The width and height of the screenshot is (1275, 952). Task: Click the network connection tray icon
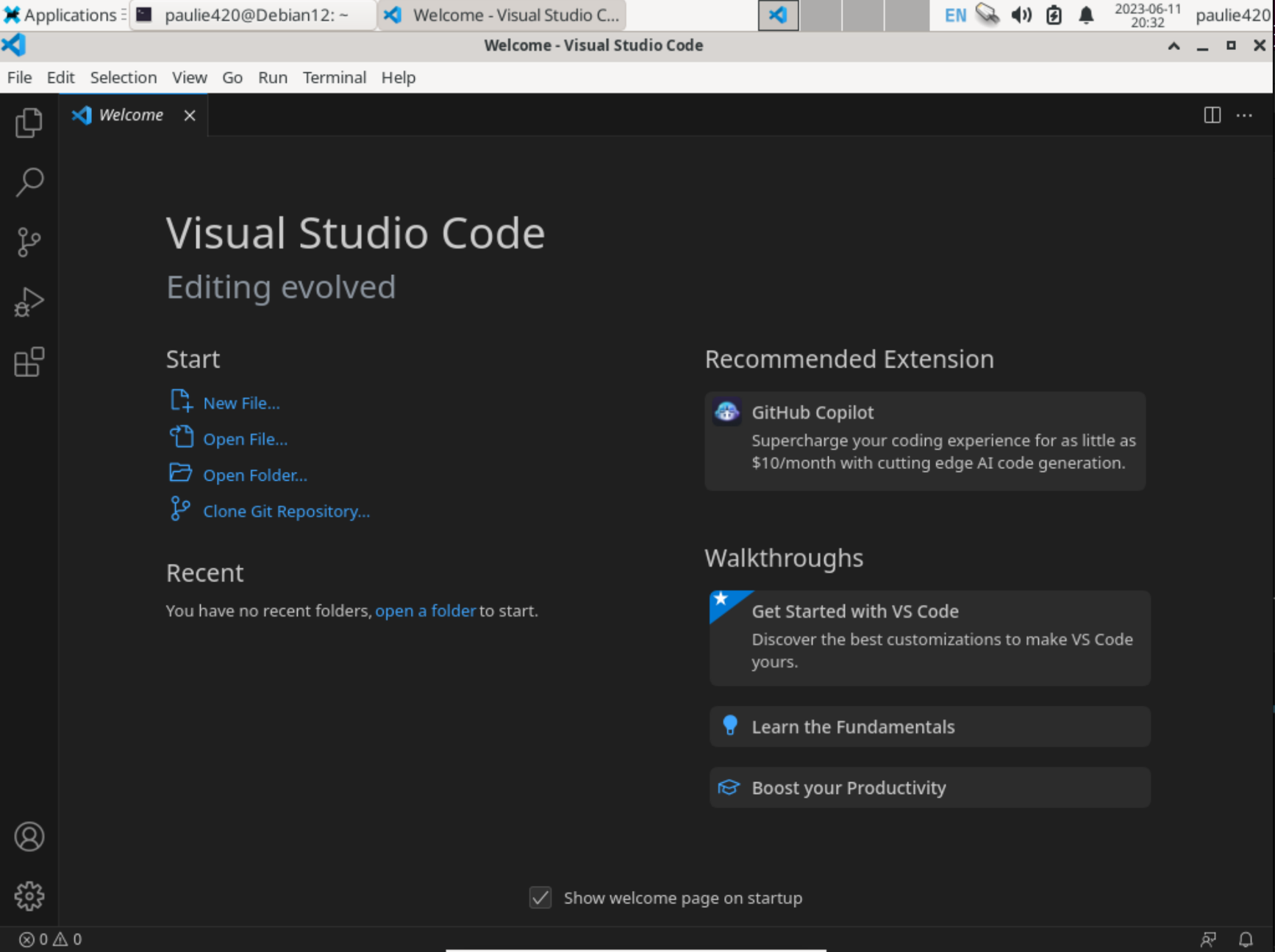click(x=988, y=15)
